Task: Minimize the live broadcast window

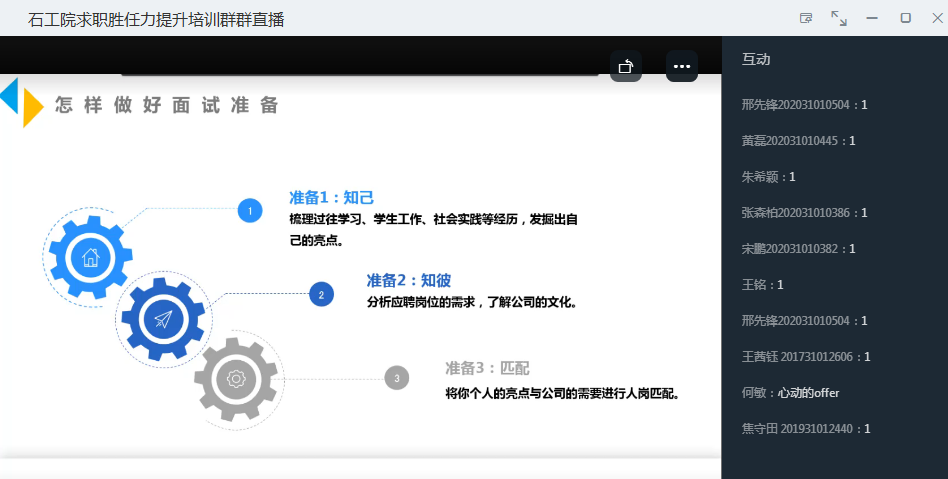Action: [x=872, y=18]
